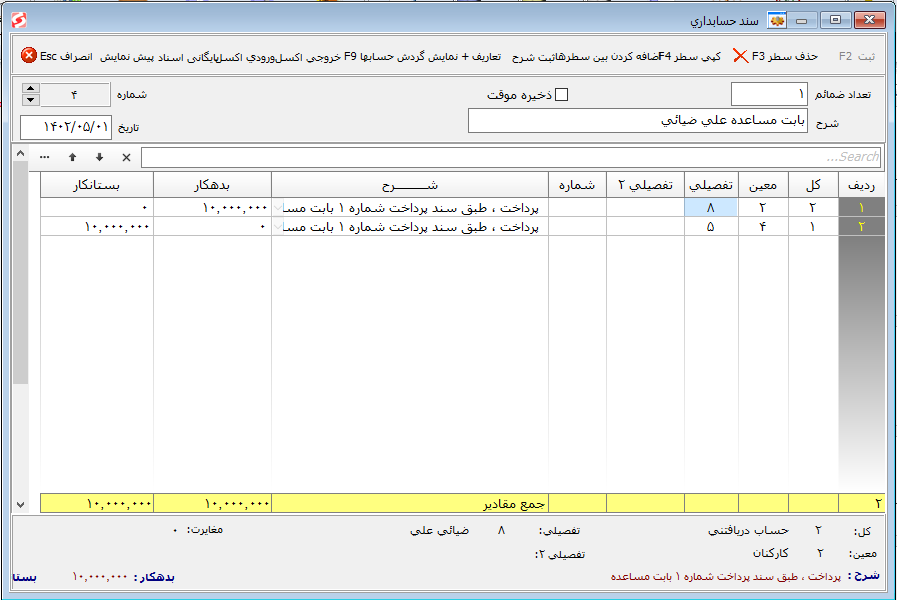Click the red cancel (انصراف Esc) circle icon
Screen dimensions: 897x600
pyautogui.click(x=29, y=55)
